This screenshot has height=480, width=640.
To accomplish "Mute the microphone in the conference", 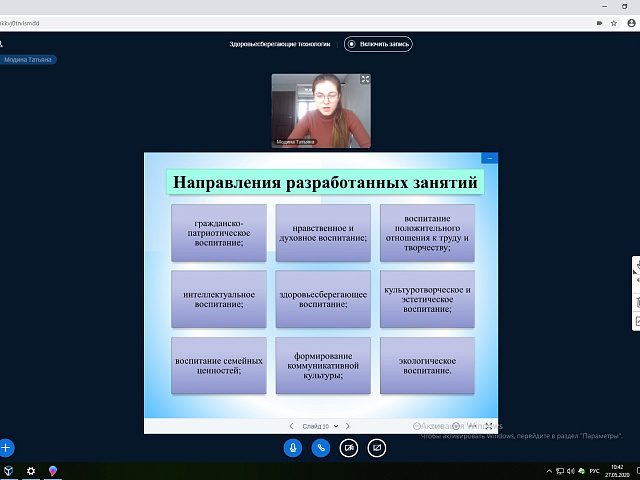I will (293, 448).
